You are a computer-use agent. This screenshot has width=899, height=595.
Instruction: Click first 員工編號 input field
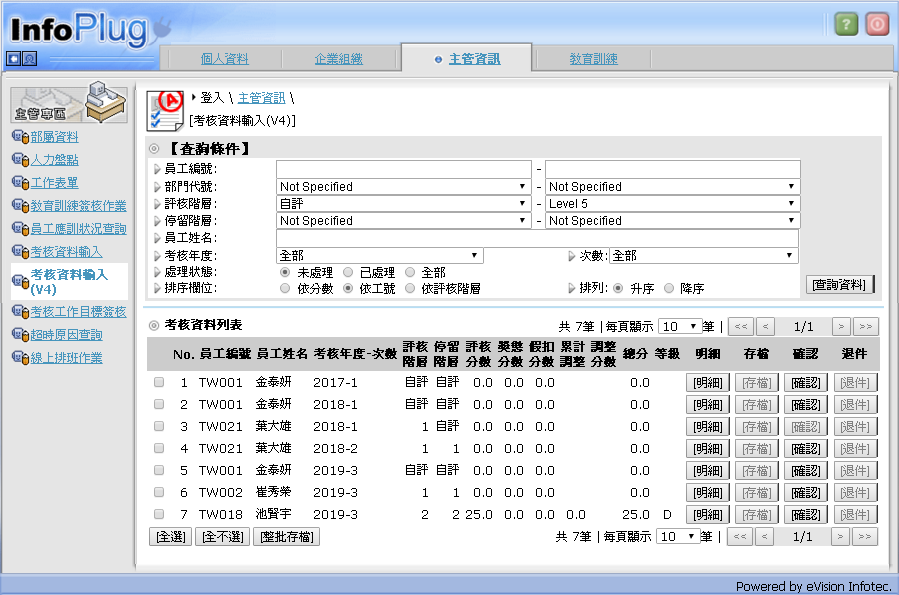tap(404, 169)
